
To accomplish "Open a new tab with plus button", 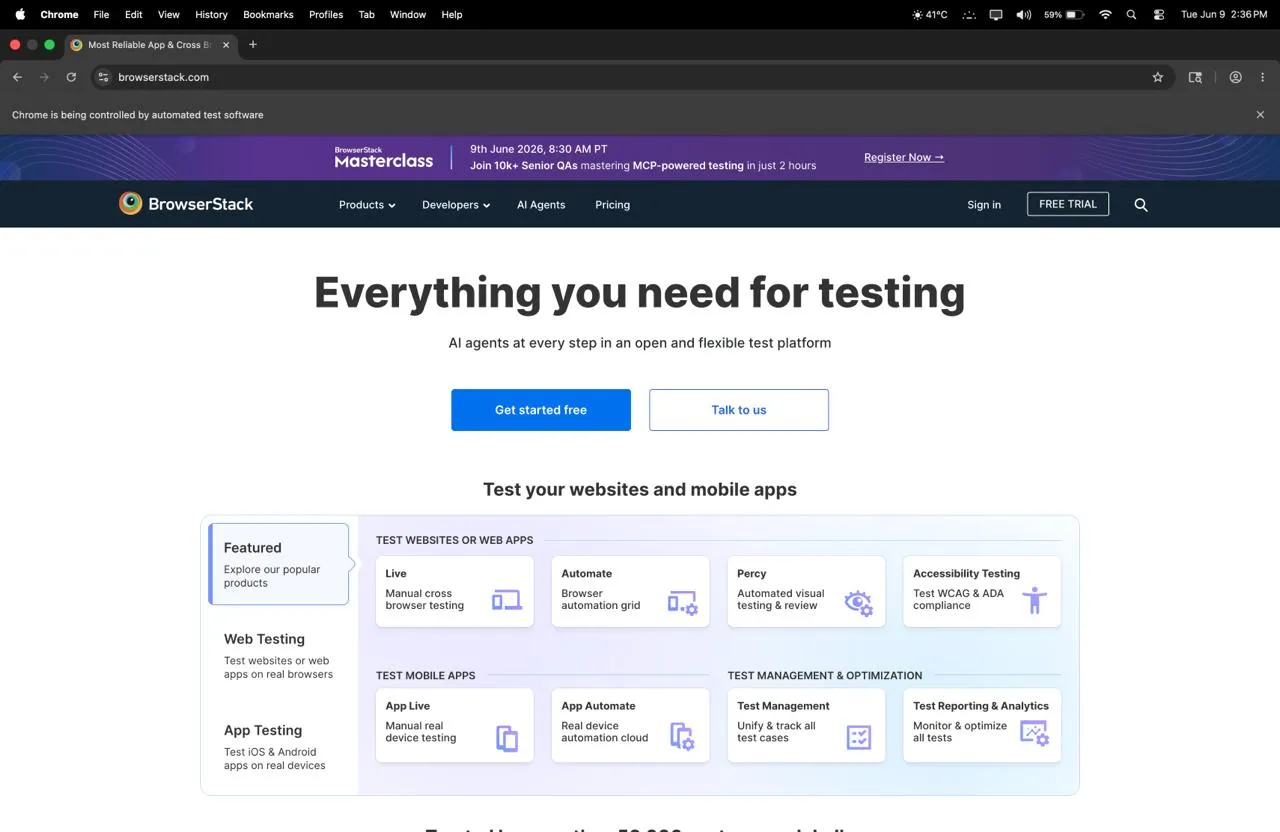I will pyautogui.click(x=253, y=44).
